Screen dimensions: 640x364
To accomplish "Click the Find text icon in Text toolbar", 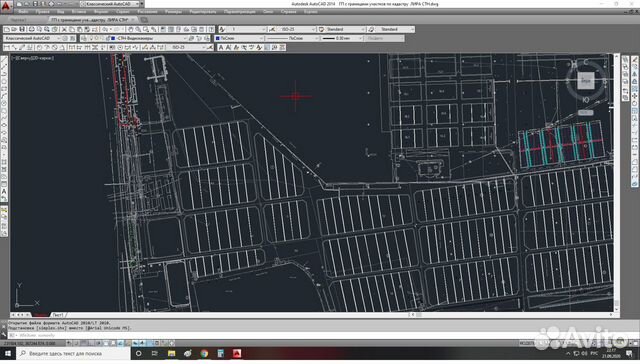I will click(244, 47).
